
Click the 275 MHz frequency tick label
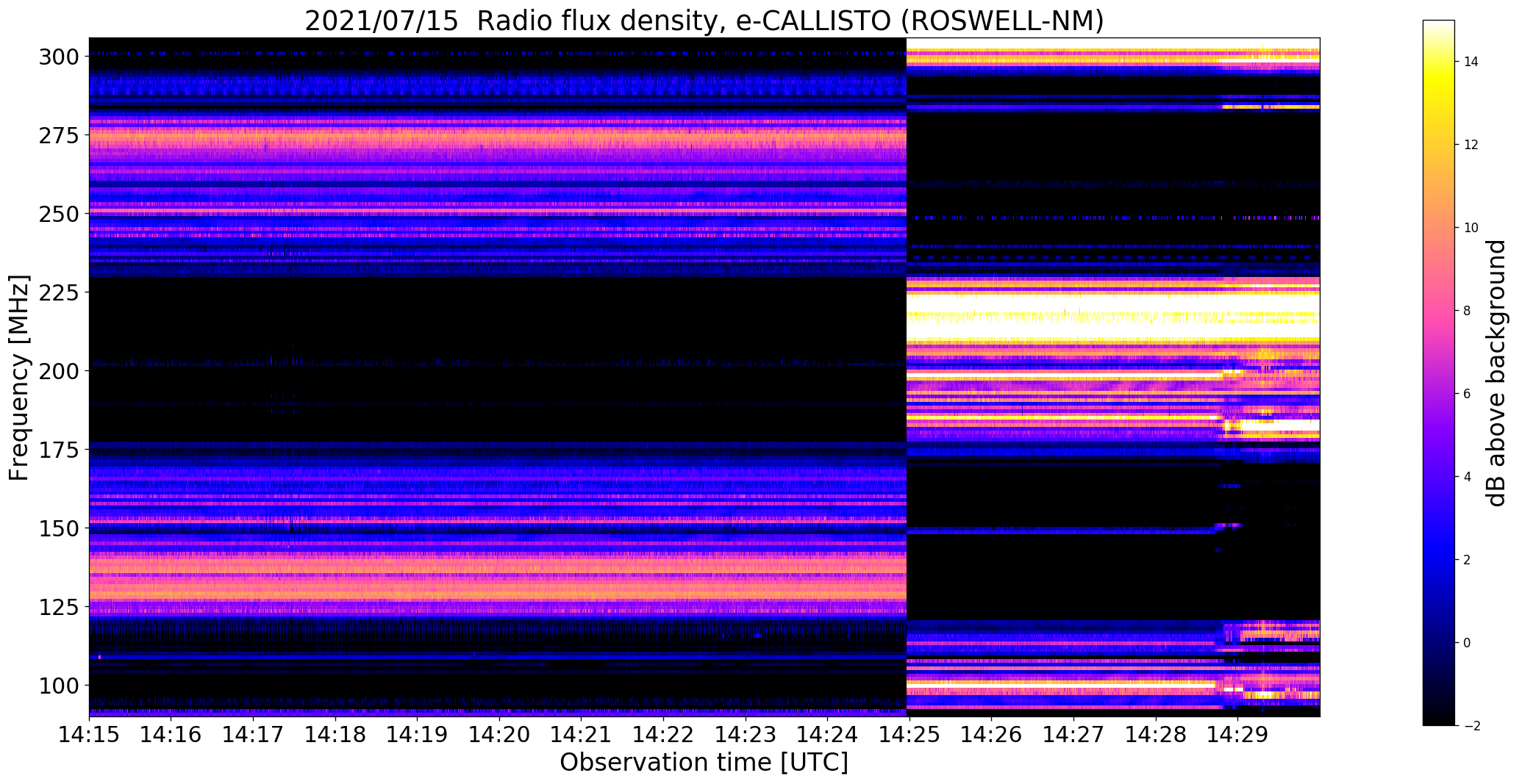click(59, 135)
